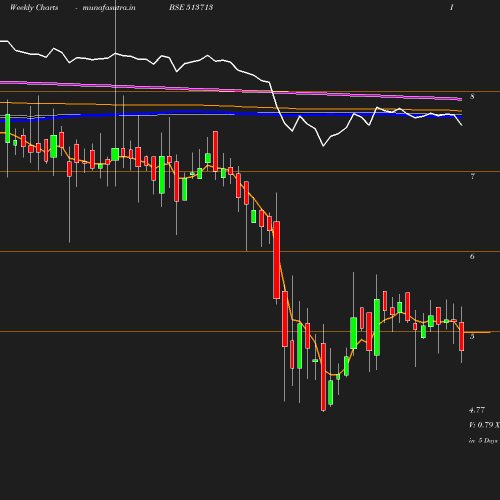Click the 'munafasutra.in' site label

109,8
